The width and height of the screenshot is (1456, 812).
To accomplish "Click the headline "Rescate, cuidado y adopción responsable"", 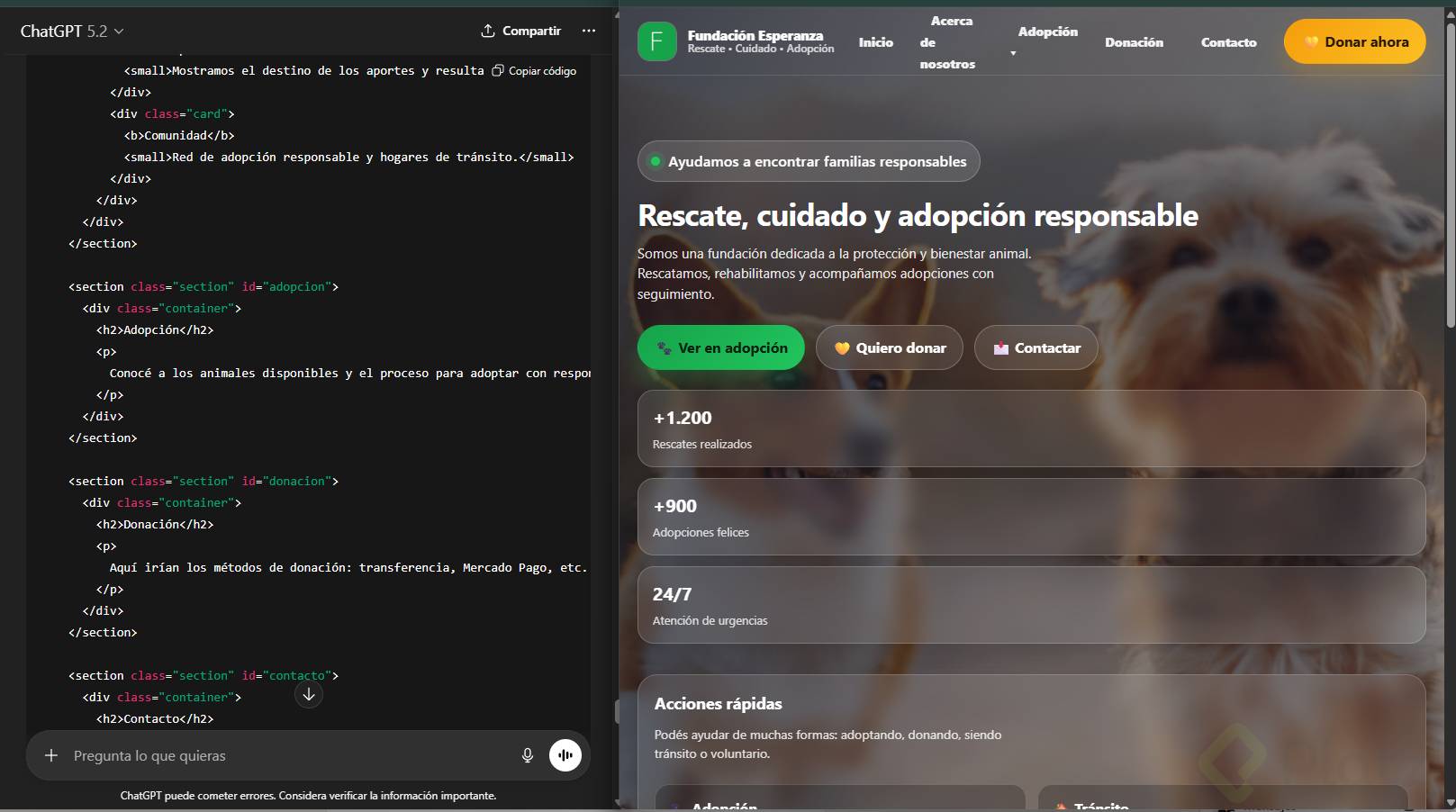I will [918, 216].
